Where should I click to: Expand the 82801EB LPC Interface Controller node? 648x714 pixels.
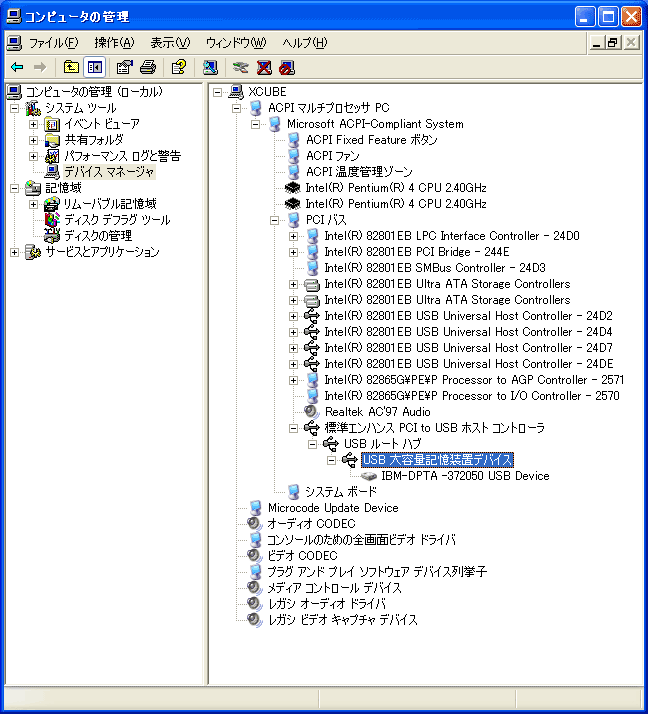coord(293,236)
